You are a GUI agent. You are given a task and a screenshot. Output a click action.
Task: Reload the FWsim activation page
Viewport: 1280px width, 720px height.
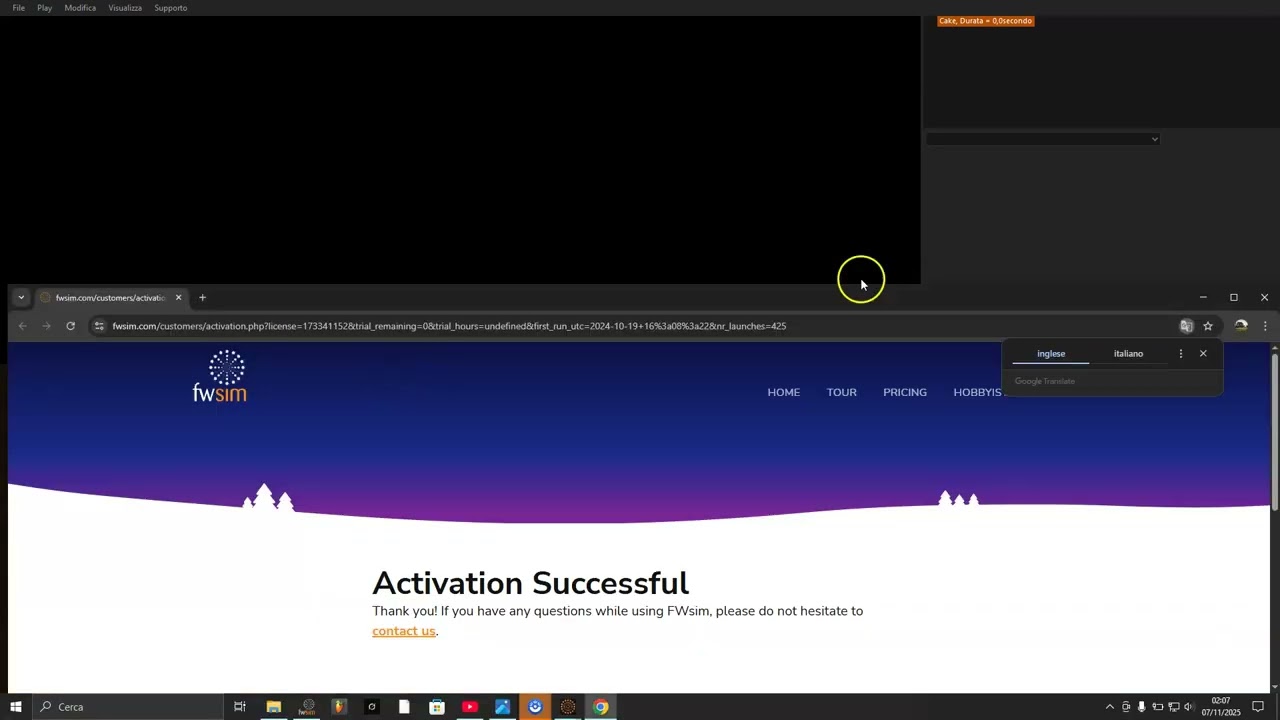[x=70, y=326]
